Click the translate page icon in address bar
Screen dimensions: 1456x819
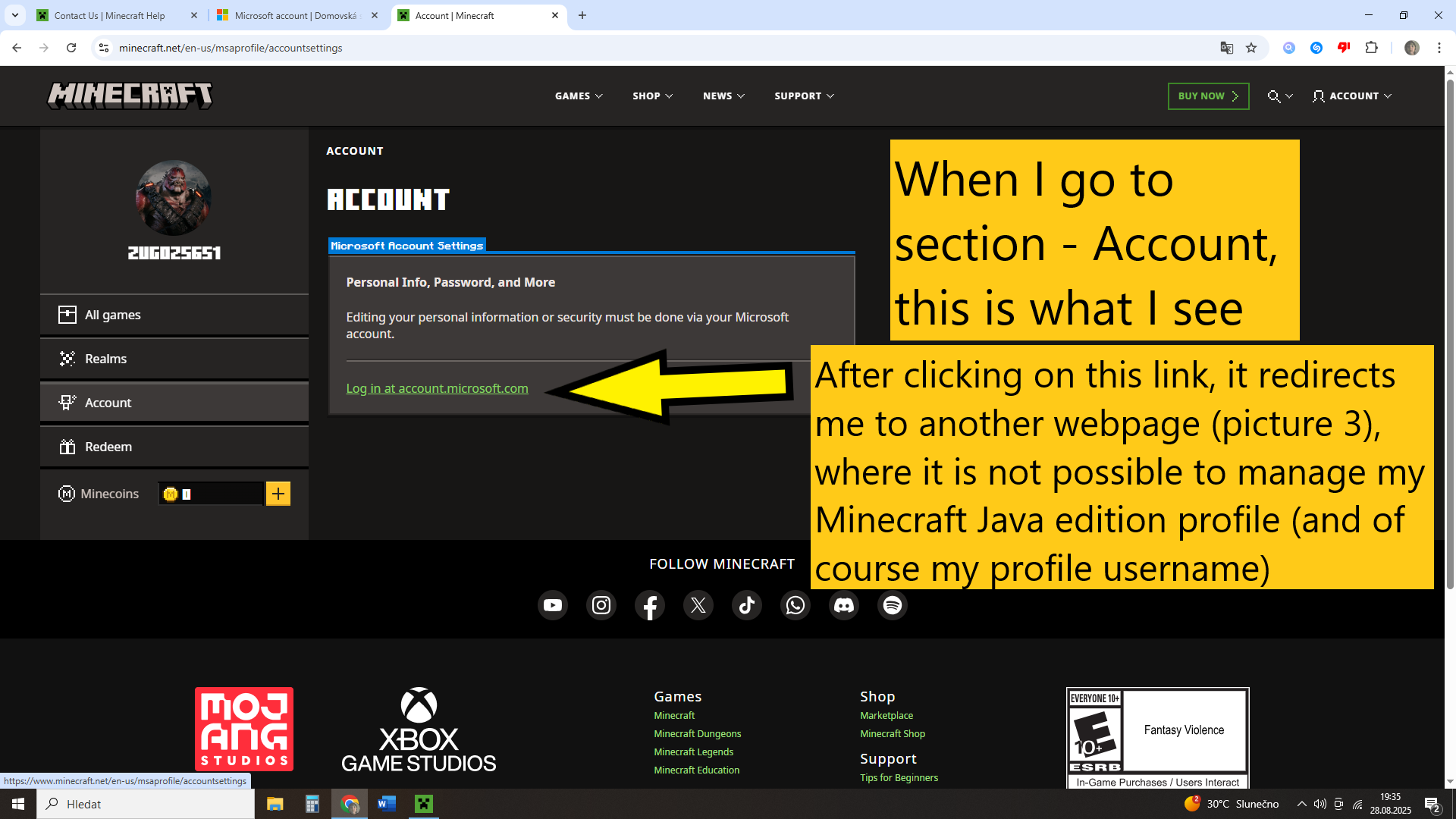[x=1227, y=48]
